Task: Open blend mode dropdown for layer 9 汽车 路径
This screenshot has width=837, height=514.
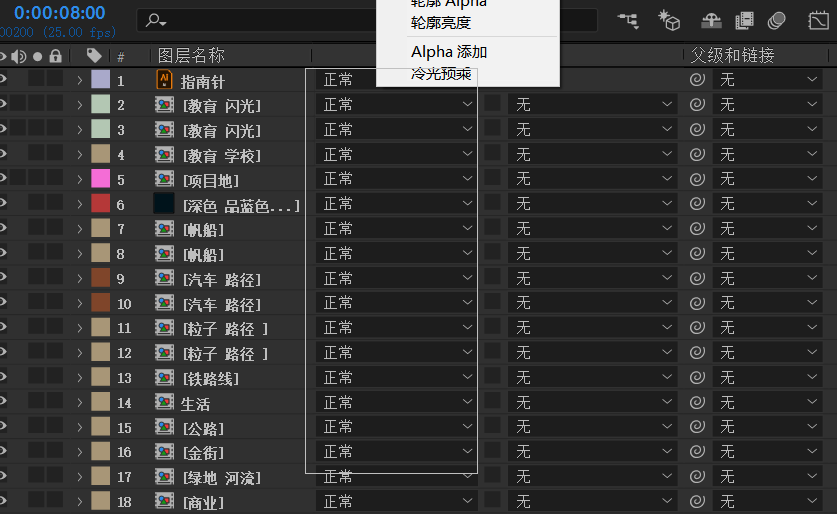Action: point(396,279)
